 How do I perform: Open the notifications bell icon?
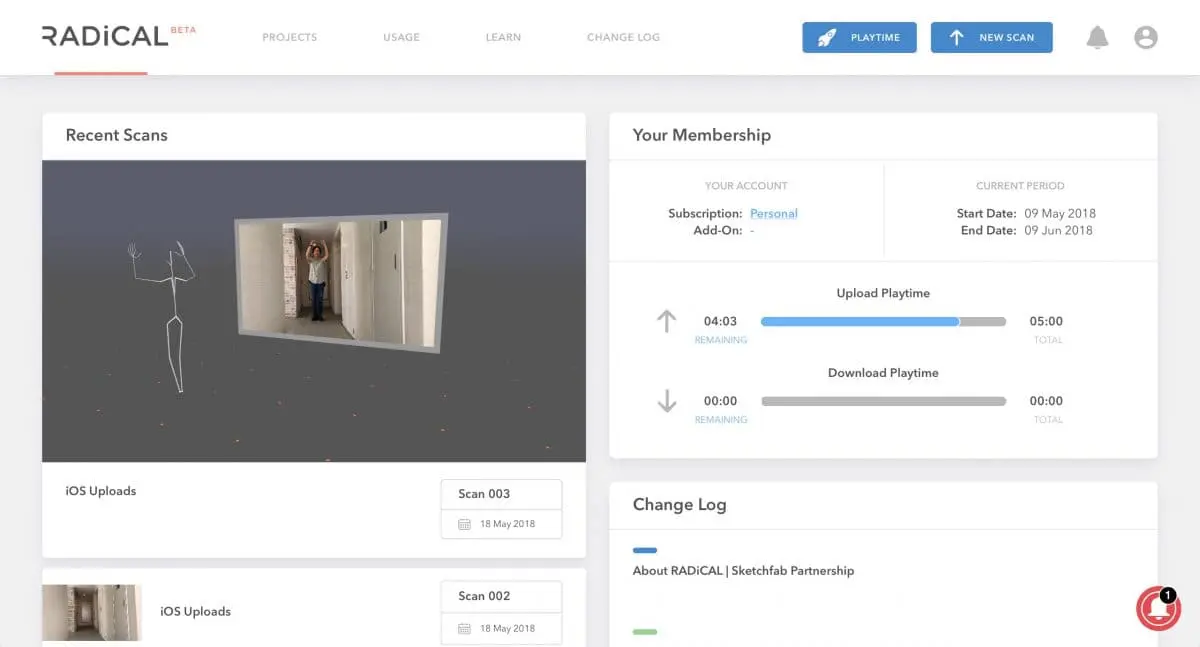[1097, 38]
